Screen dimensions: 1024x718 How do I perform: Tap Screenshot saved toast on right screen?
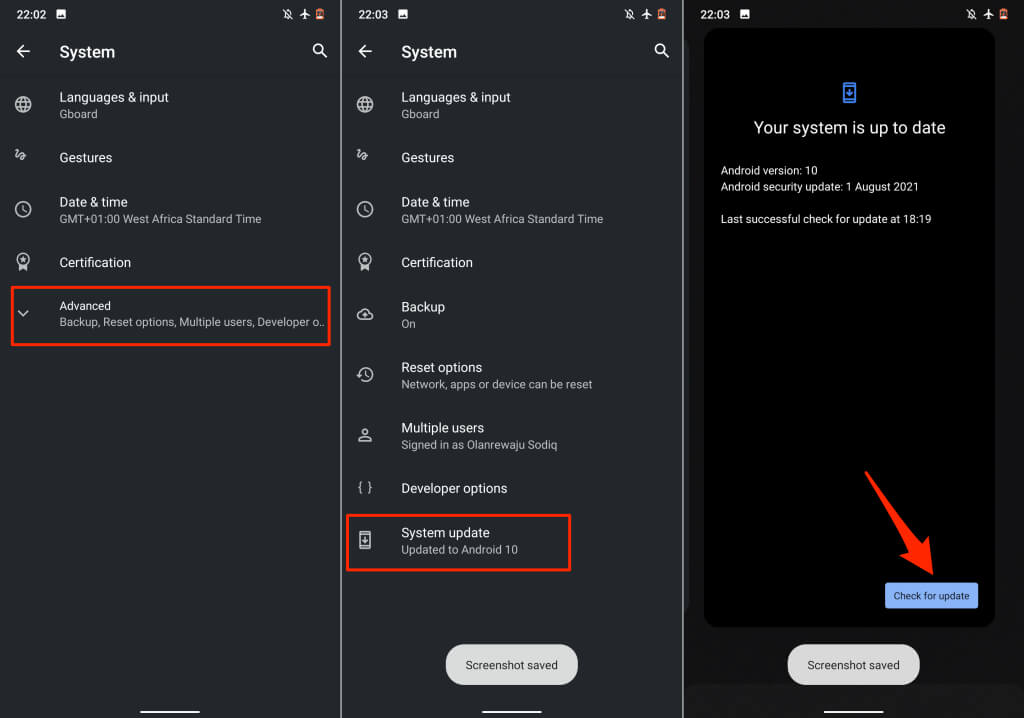(853, 664)
